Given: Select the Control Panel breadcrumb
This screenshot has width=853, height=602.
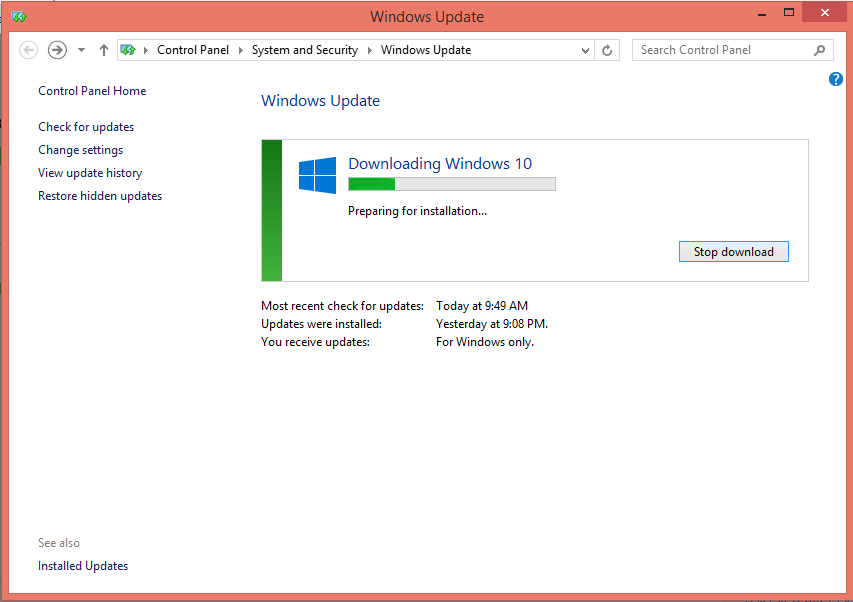Looking at the screenshot, I should click(x=193, y=50).
